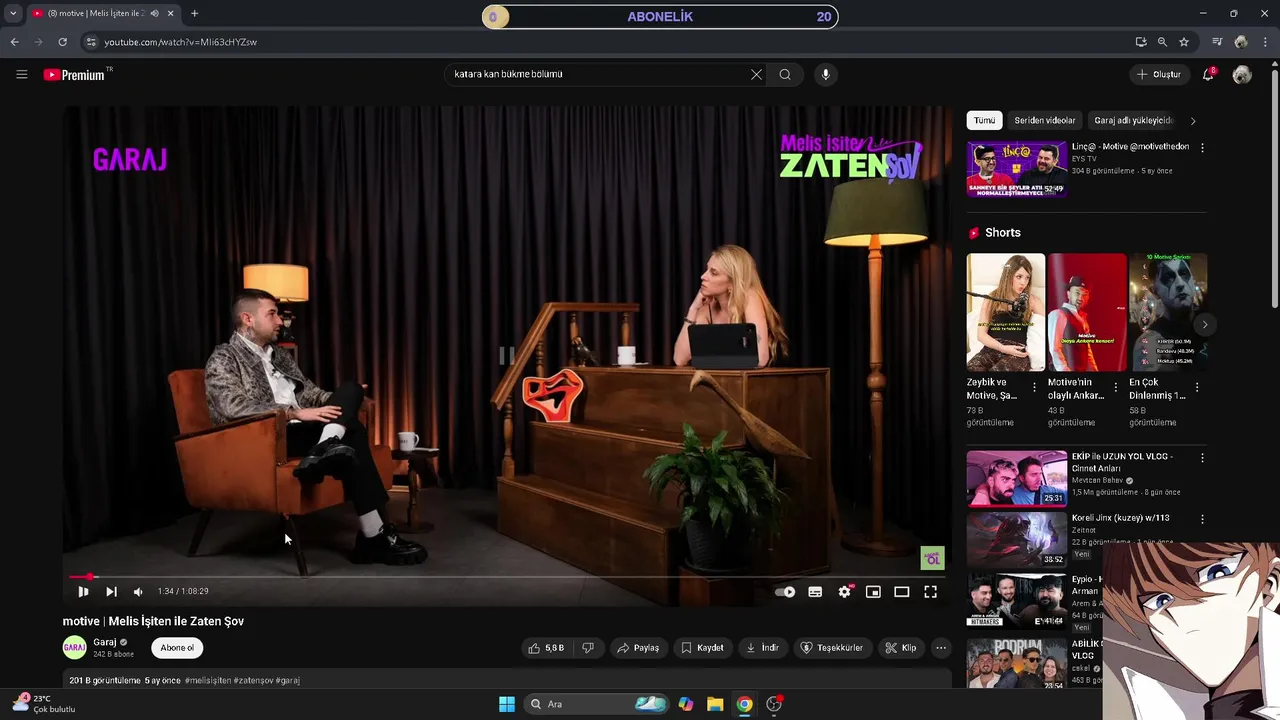The image size is (1280, 720).
Task: Open options for the Motive'nin olaylı short
Action: click(x=1116, y=387)
